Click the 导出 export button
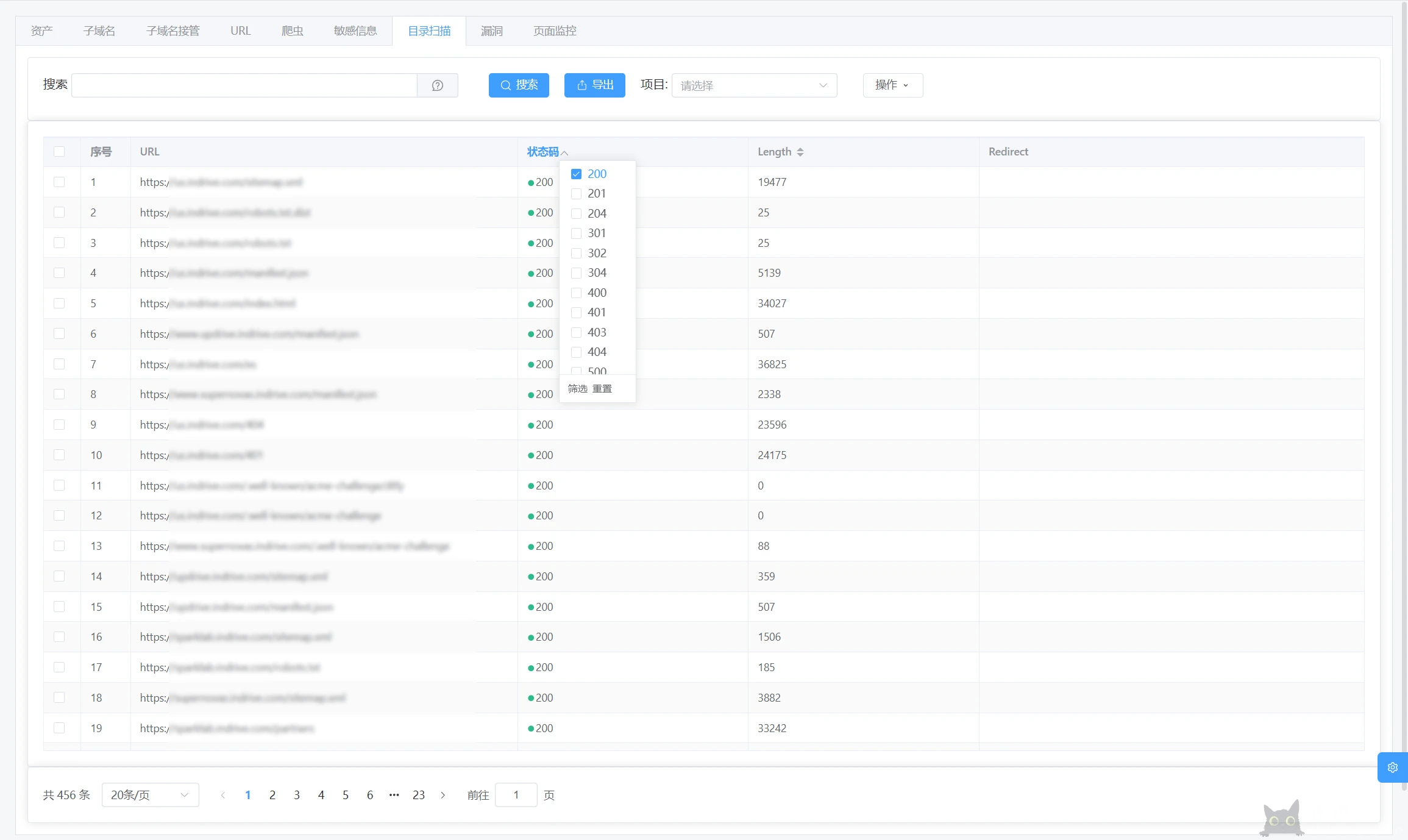Image resolution: width=1408 pixels, height=840 pixels. tap(594, 85)
